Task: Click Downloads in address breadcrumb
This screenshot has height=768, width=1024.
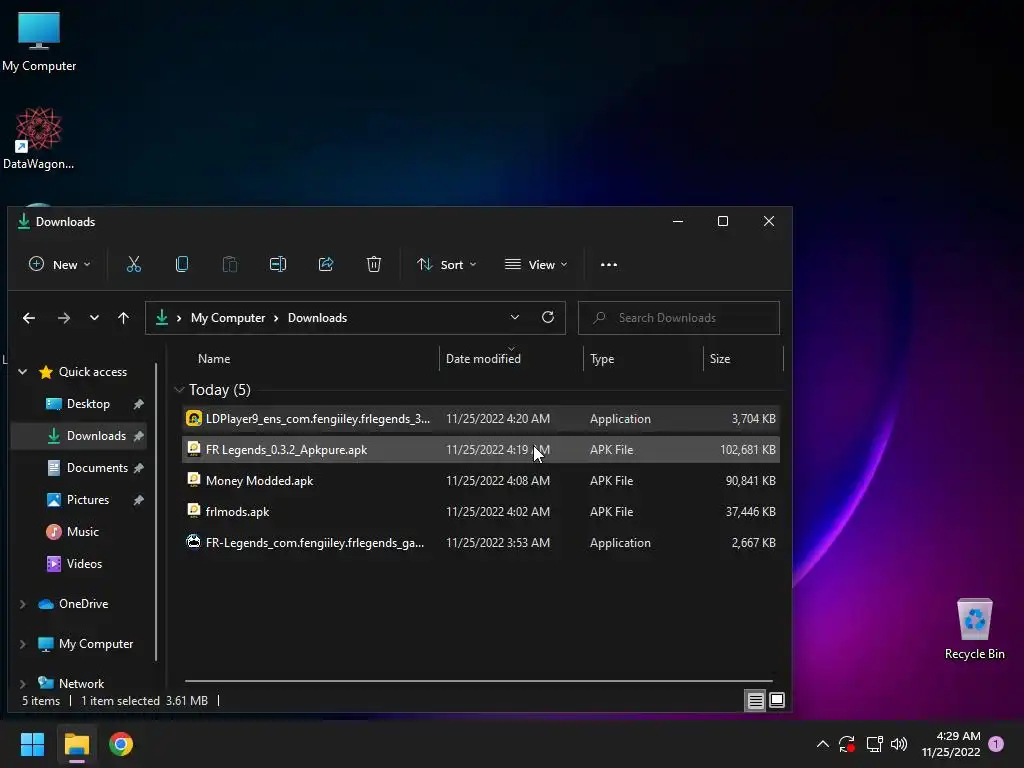Action: pos(317,318)
